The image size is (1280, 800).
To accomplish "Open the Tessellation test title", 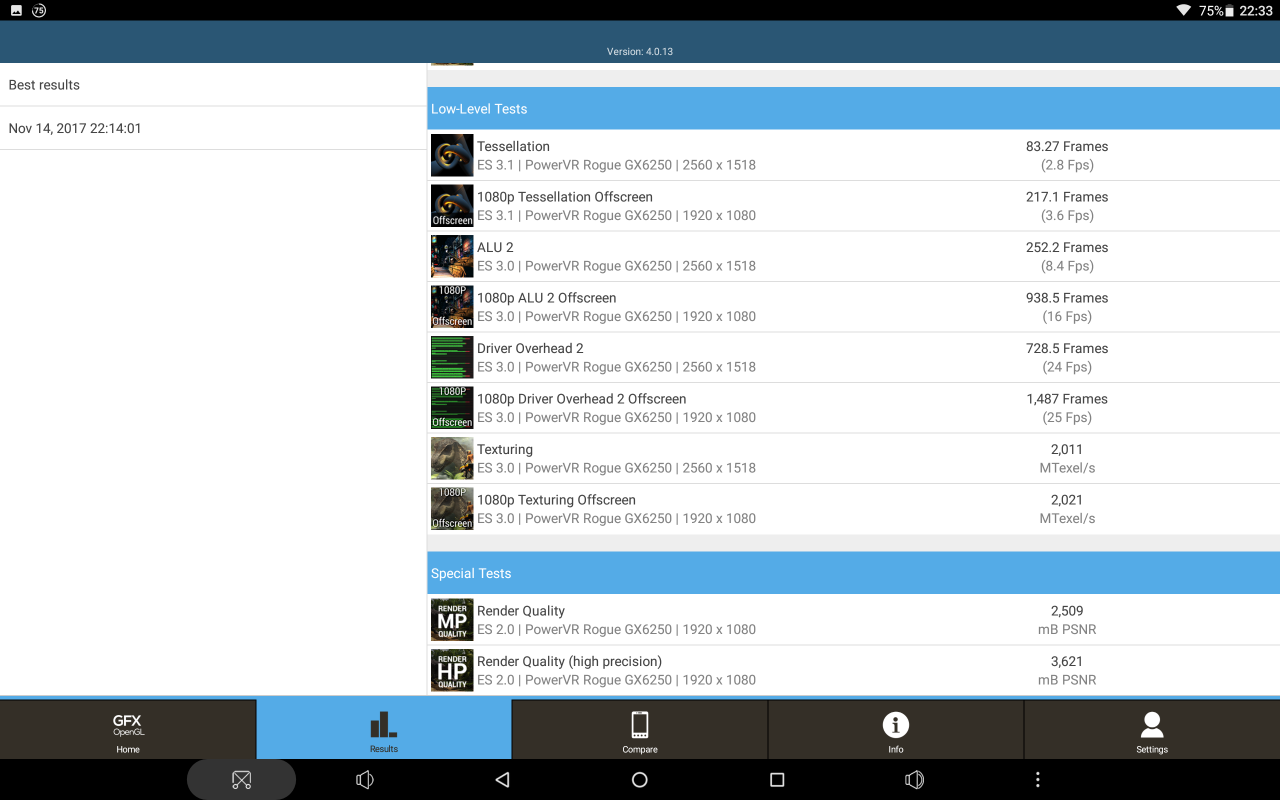I will pos(513,146).
